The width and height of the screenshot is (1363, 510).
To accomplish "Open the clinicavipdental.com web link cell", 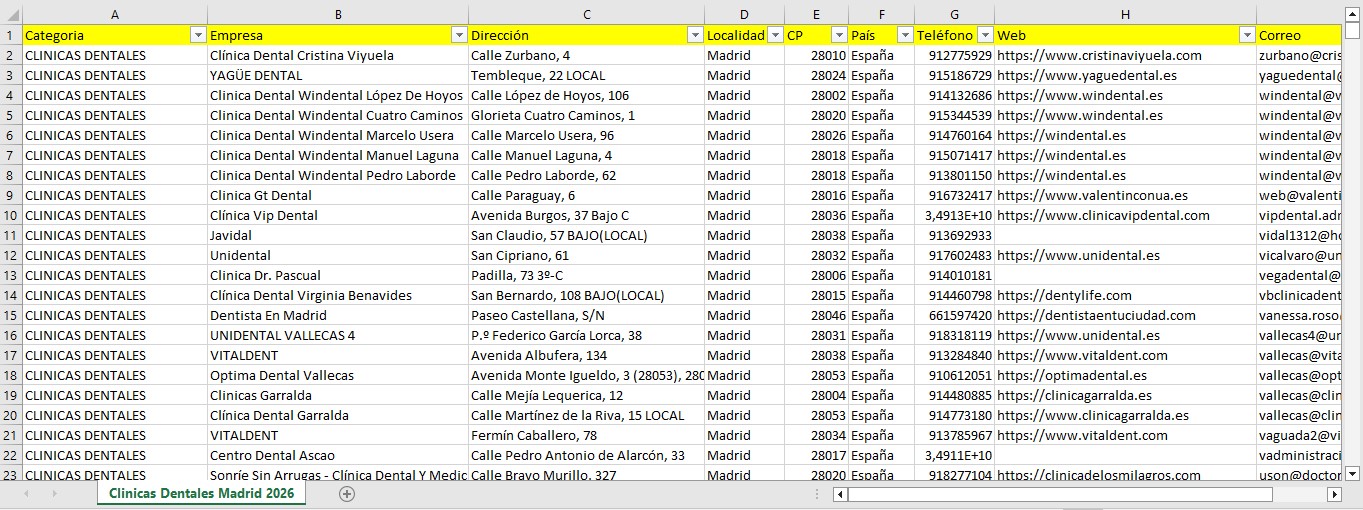I will click(x=1125, y=215).
